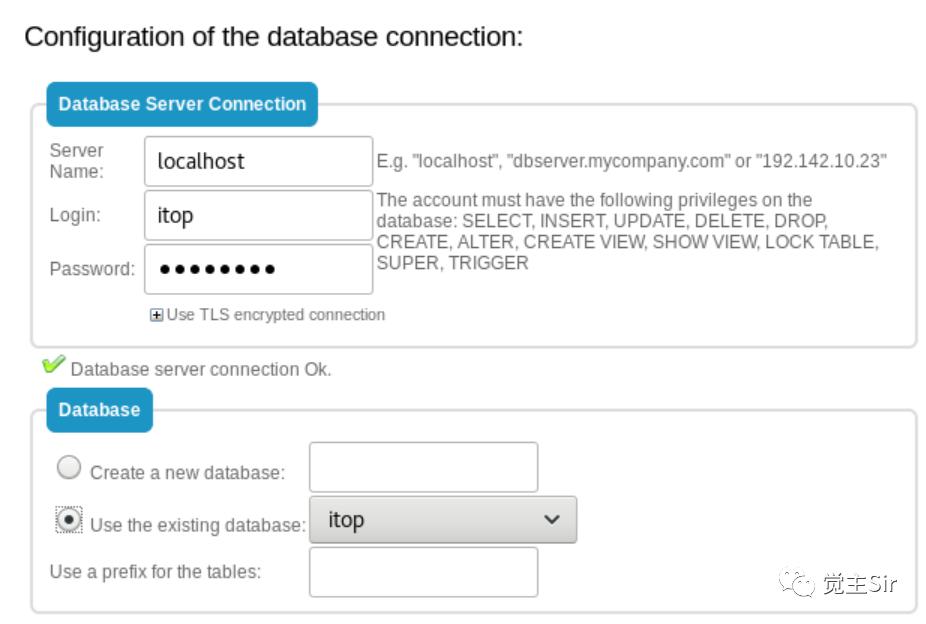This screenshot has width=926, height=624.
Task: Click the 觉主Sir watermark logo icon
Action: coord(795,578)
